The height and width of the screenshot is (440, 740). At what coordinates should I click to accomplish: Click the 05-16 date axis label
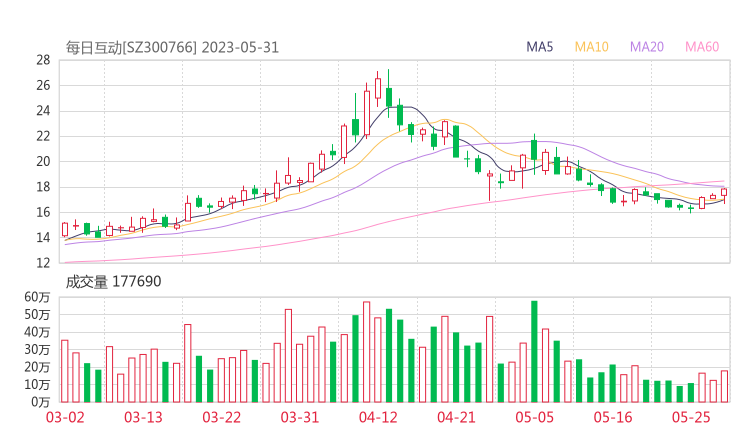(x=613, y=417)
